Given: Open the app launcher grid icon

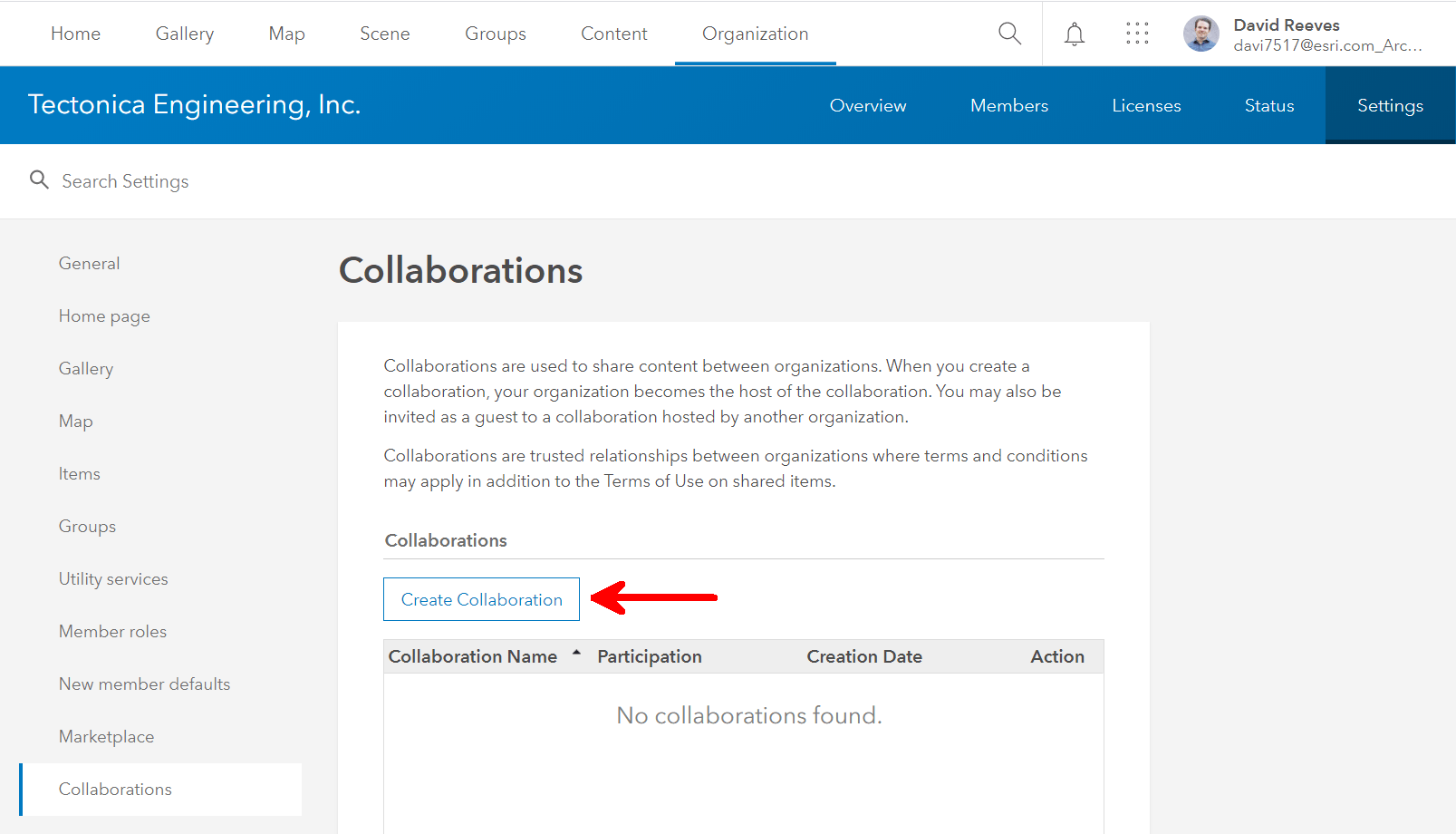Looking at the screenshot, I should coord(1136,33).
